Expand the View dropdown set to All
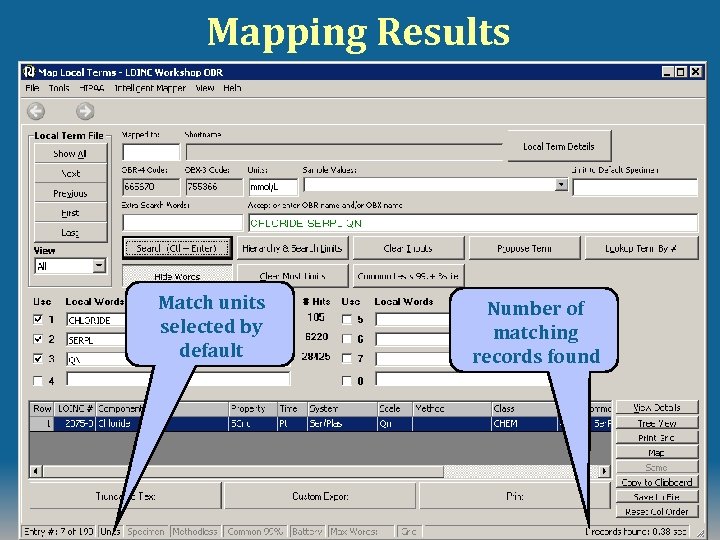Screen dimensions: 720x540 tap(99, 265)
